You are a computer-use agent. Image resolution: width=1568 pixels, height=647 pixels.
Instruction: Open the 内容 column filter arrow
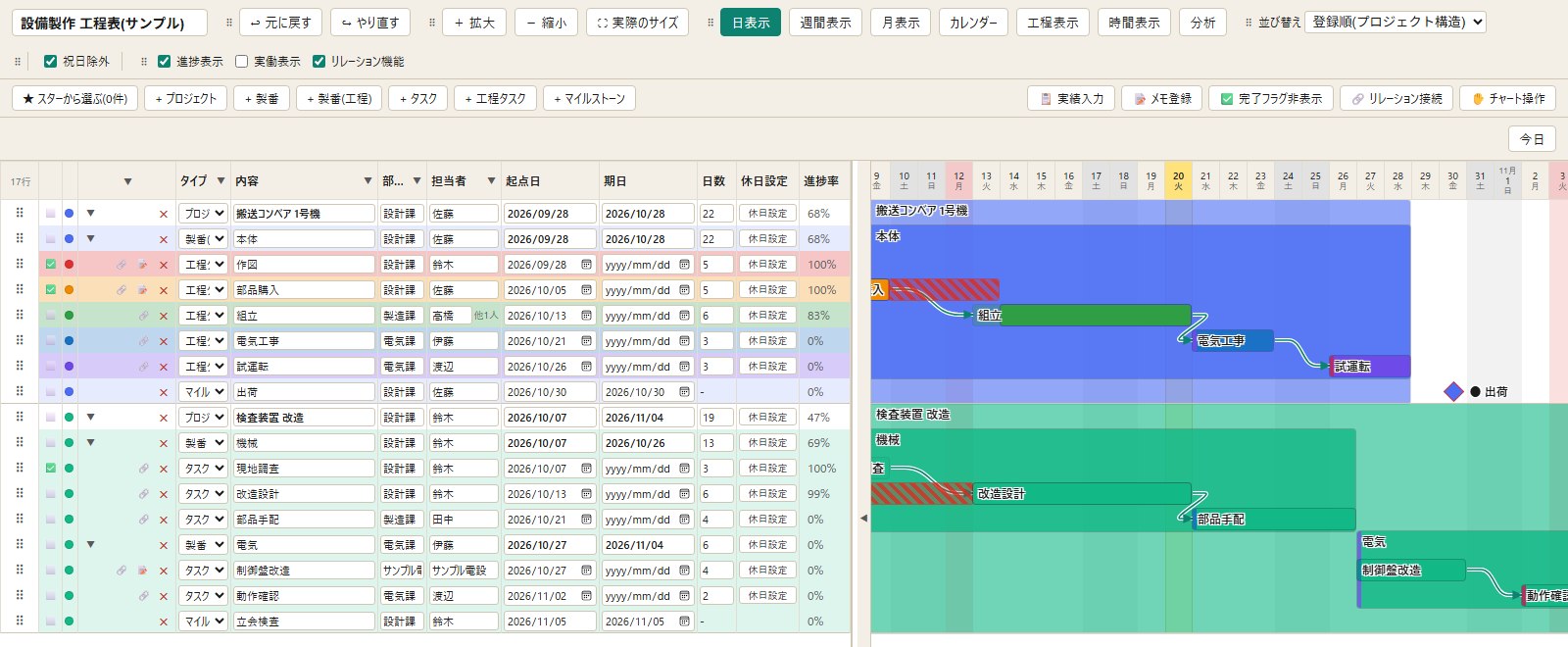(x=367, y=180)
